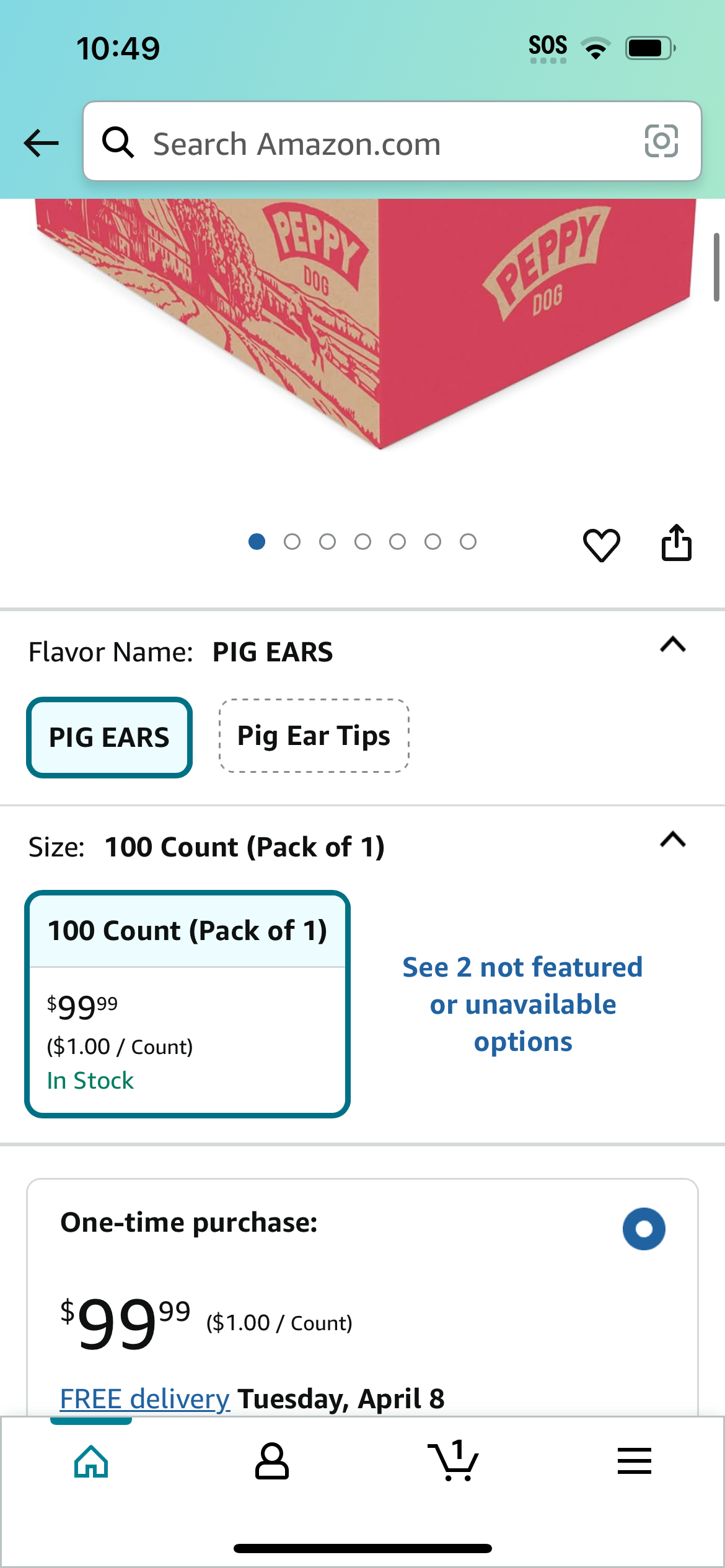The width and height of the screenshot is (725, 1568).
Task: Tap the back arrow icon
Action: (42, 143)
